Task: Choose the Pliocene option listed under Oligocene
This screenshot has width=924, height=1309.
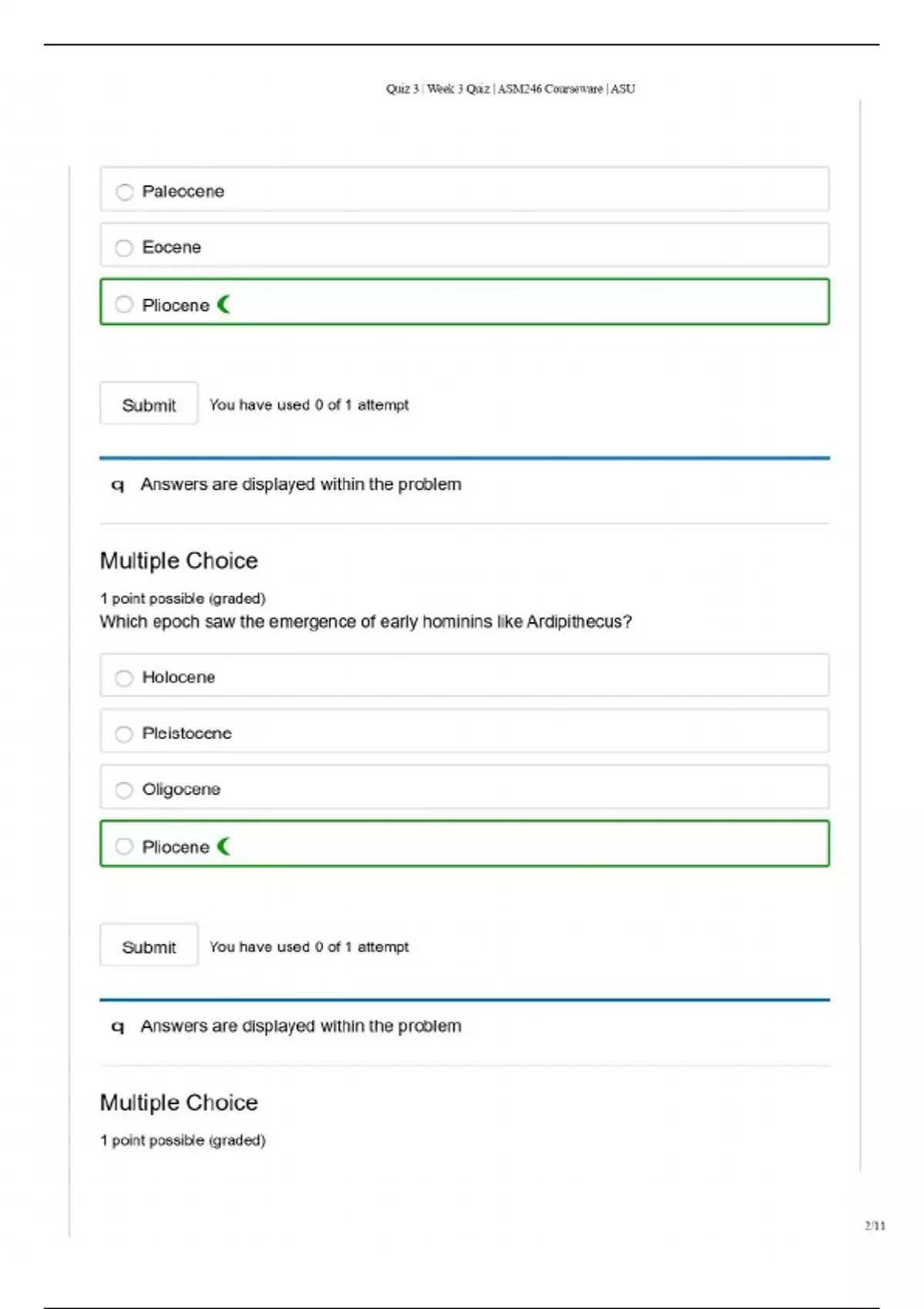Action: (x=125, y=847)
